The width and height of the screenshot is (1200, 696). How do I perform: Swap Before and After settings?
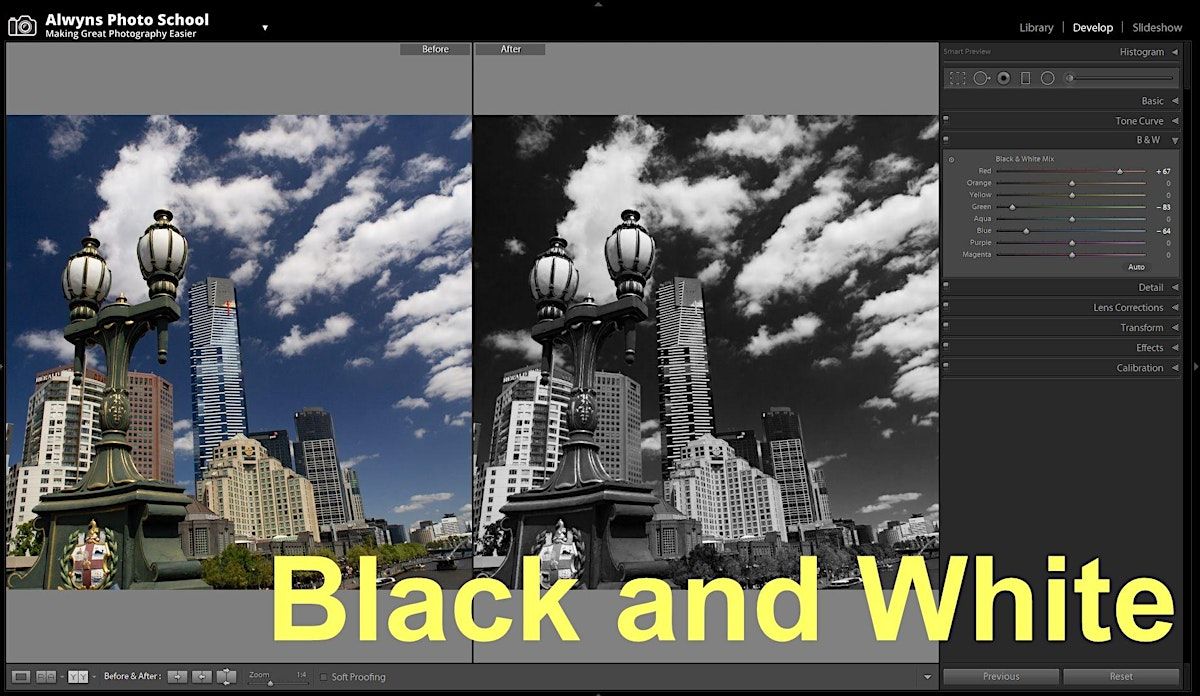pos(226,677)
